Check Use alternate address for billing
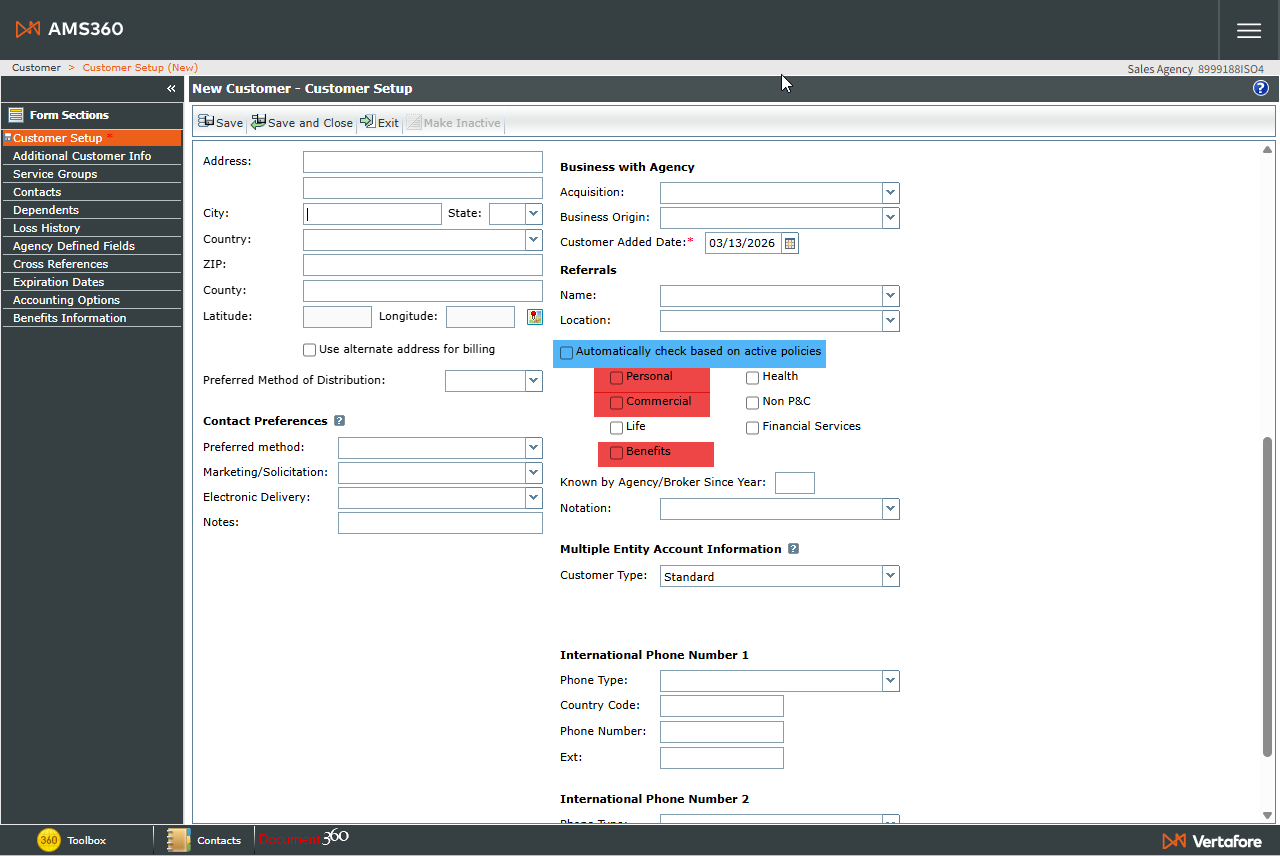This screenshot has width=1280, height=856. (x=309, y=350)
